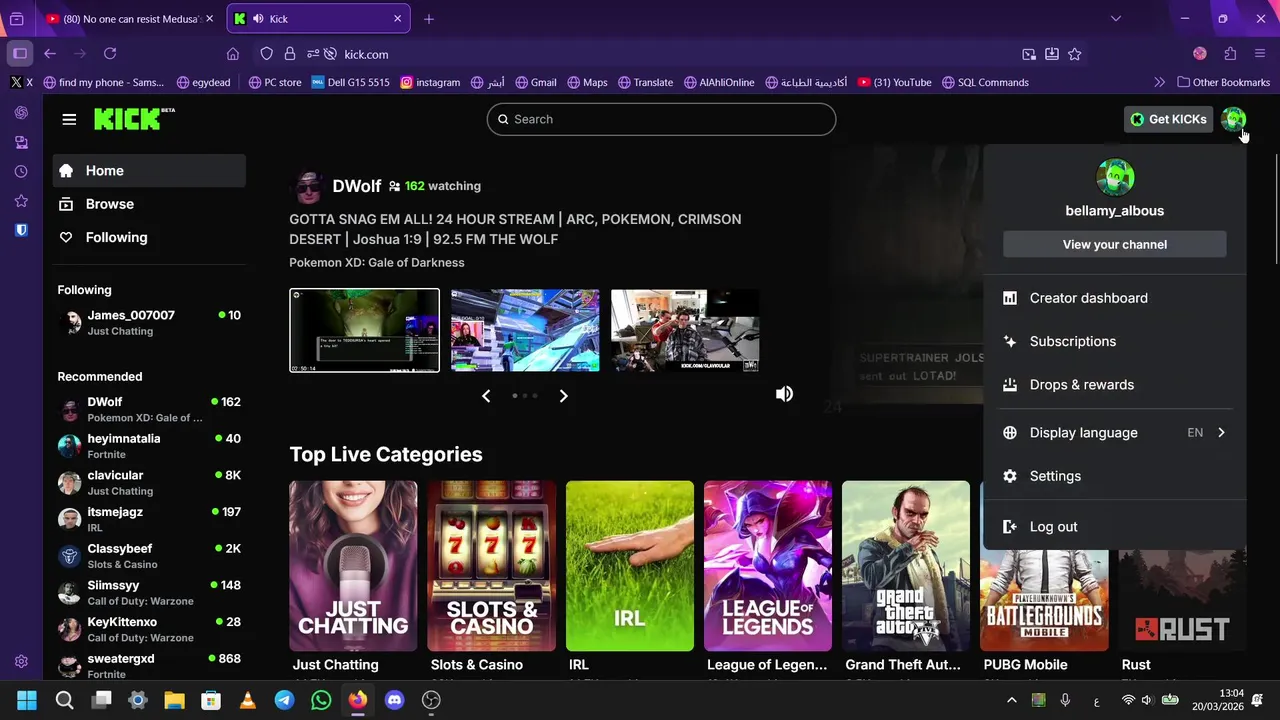Image resolution: width=1280 pixels, height=720 pixels.
Task: Open itsmejagz recommended channel
Action: tap(149, 519)
